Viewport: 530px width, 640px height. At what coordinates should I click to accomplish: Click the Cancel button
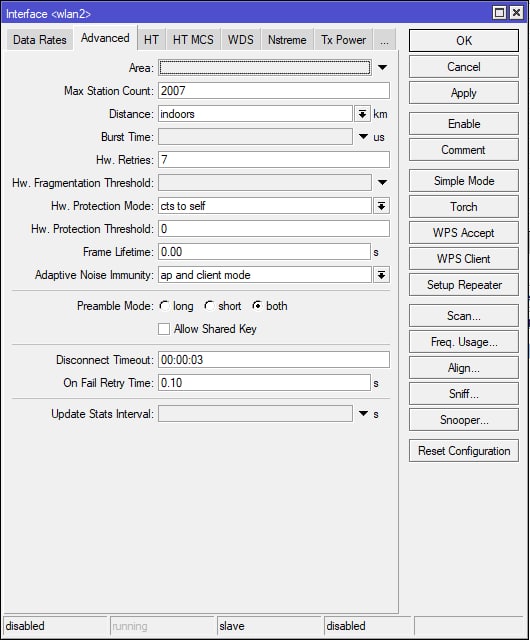pos(464,67)
